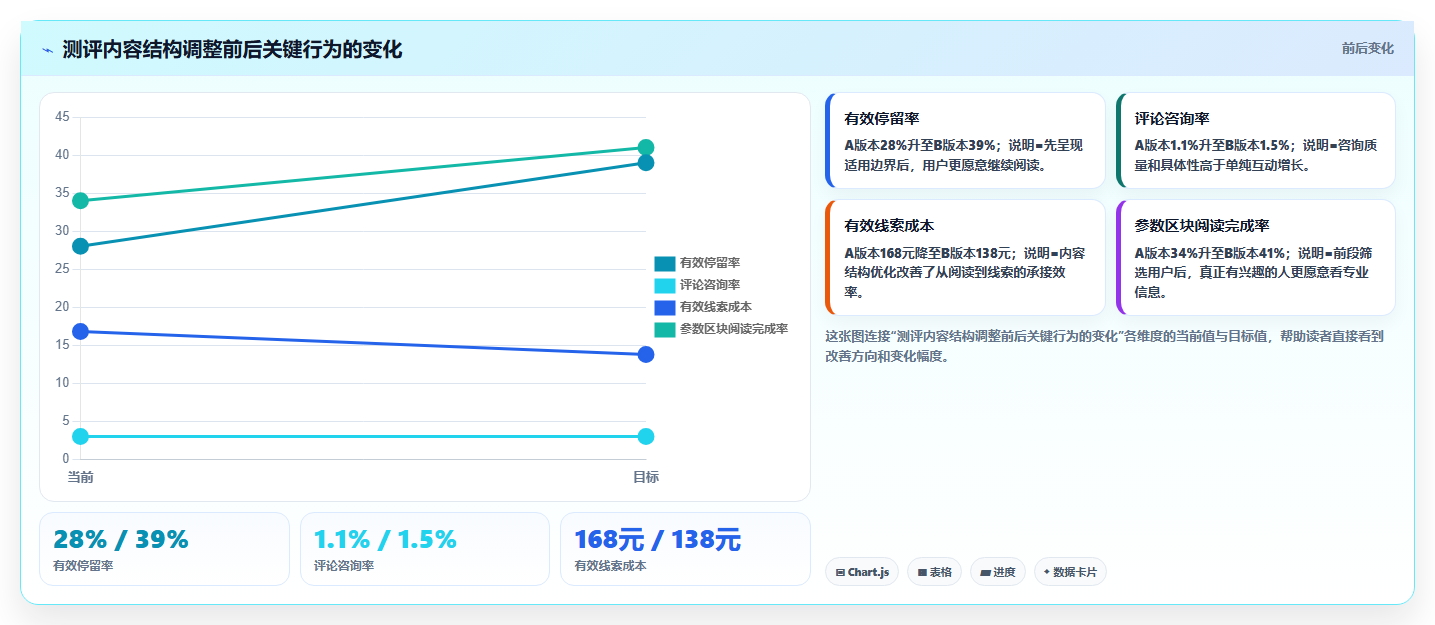Open the 数据卡片 tag pill

pyautogui.click(x=1070, y=572)
